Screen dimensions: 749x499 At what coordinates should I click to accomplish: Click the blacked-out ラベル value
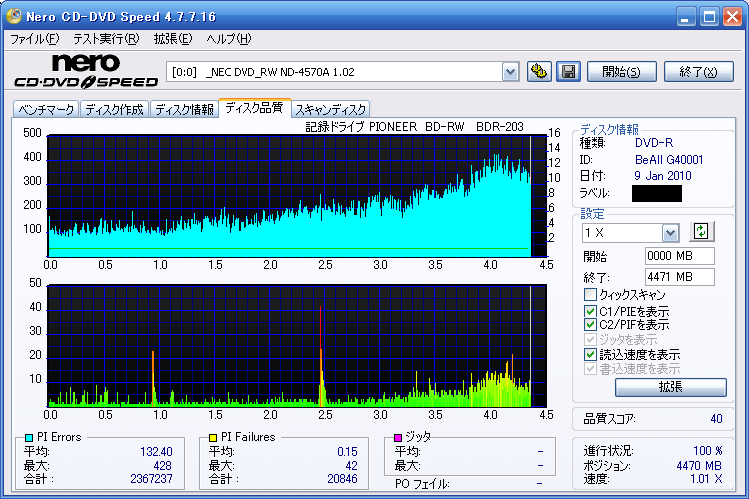tap(657, 193)
